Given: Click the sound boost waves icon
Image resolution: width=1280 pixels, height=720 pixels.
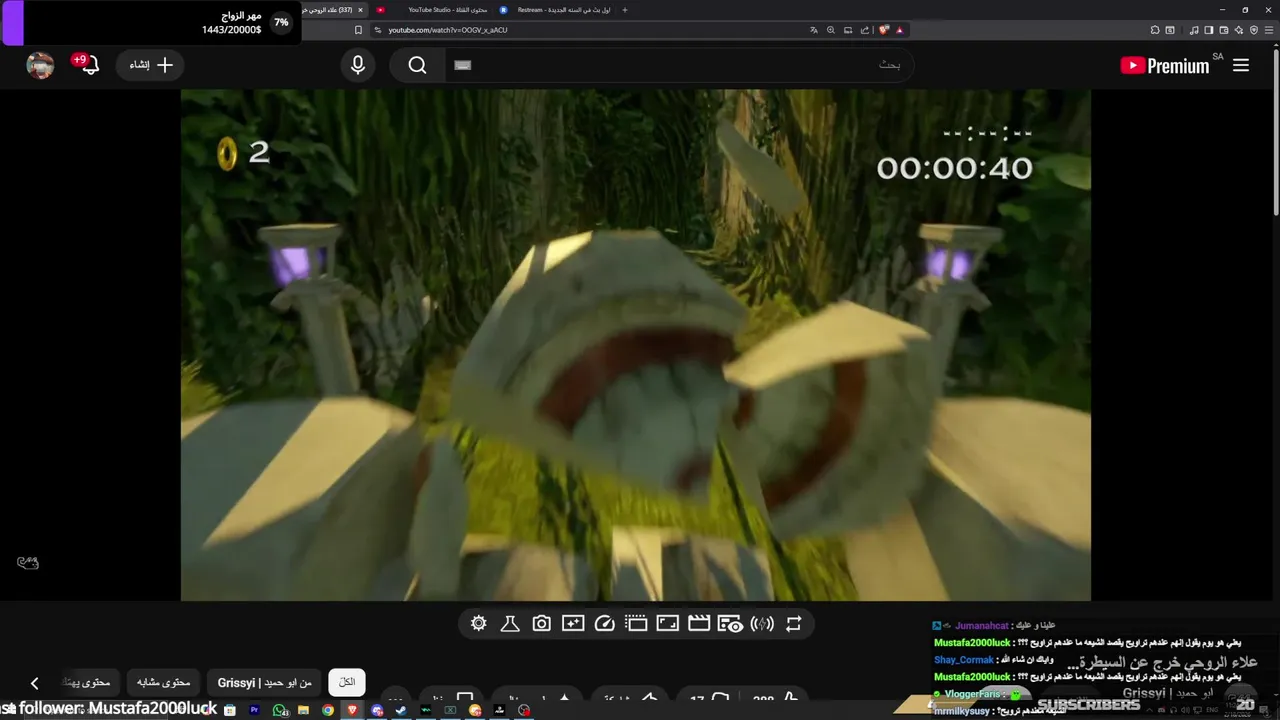Looking at the screenshot, I should point(762,624).
